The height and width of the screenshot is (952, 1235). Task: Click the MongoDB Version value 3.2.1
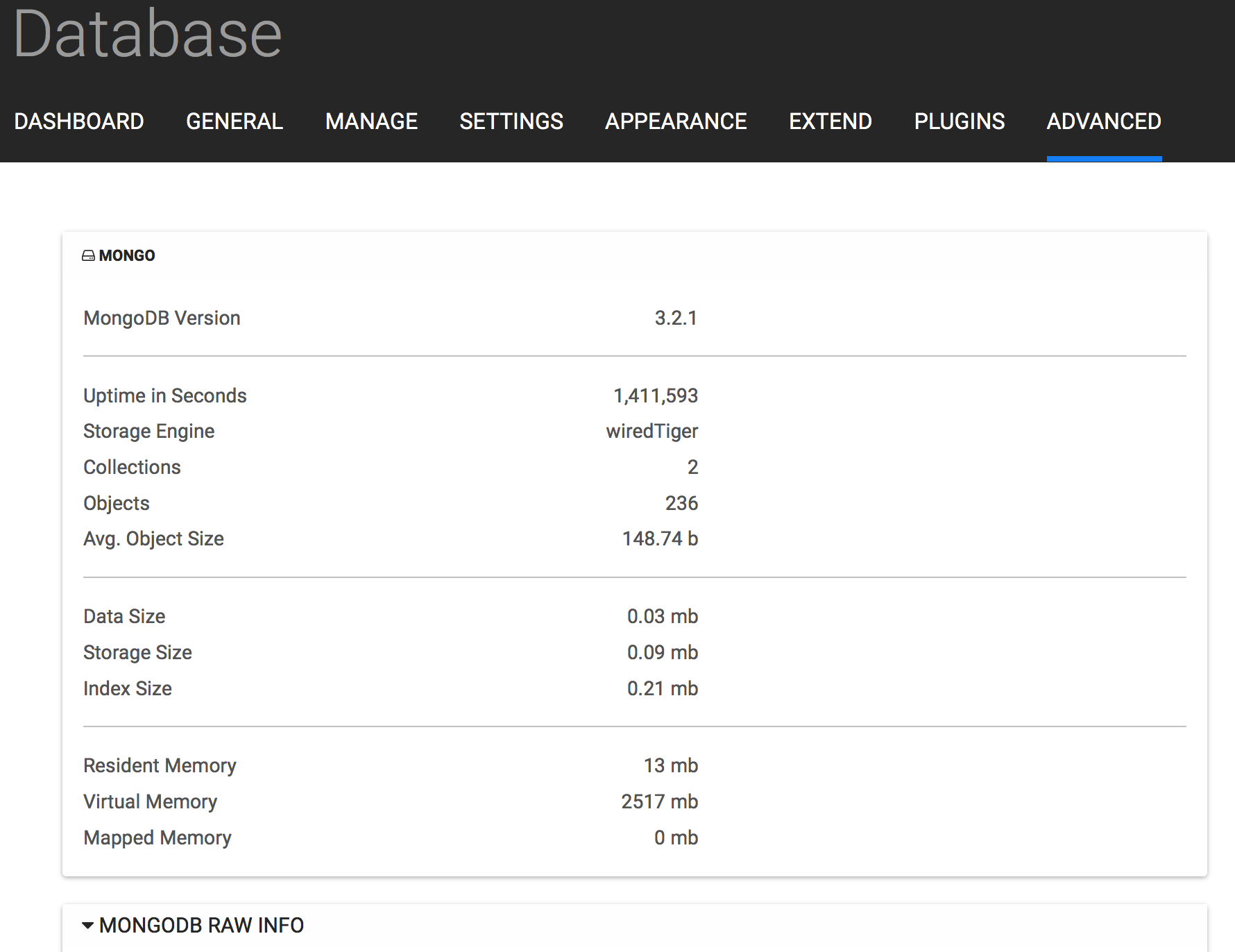676,318
